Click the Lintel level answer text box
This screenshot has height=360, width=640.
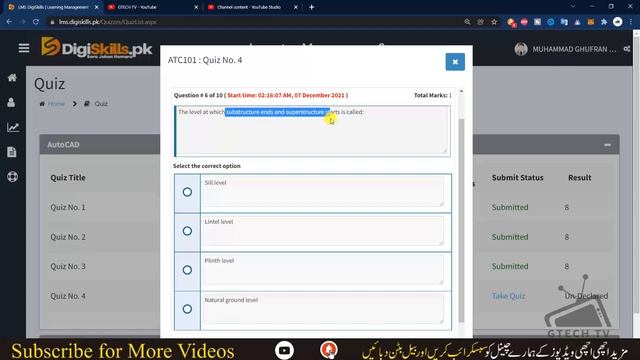(324, 231)
